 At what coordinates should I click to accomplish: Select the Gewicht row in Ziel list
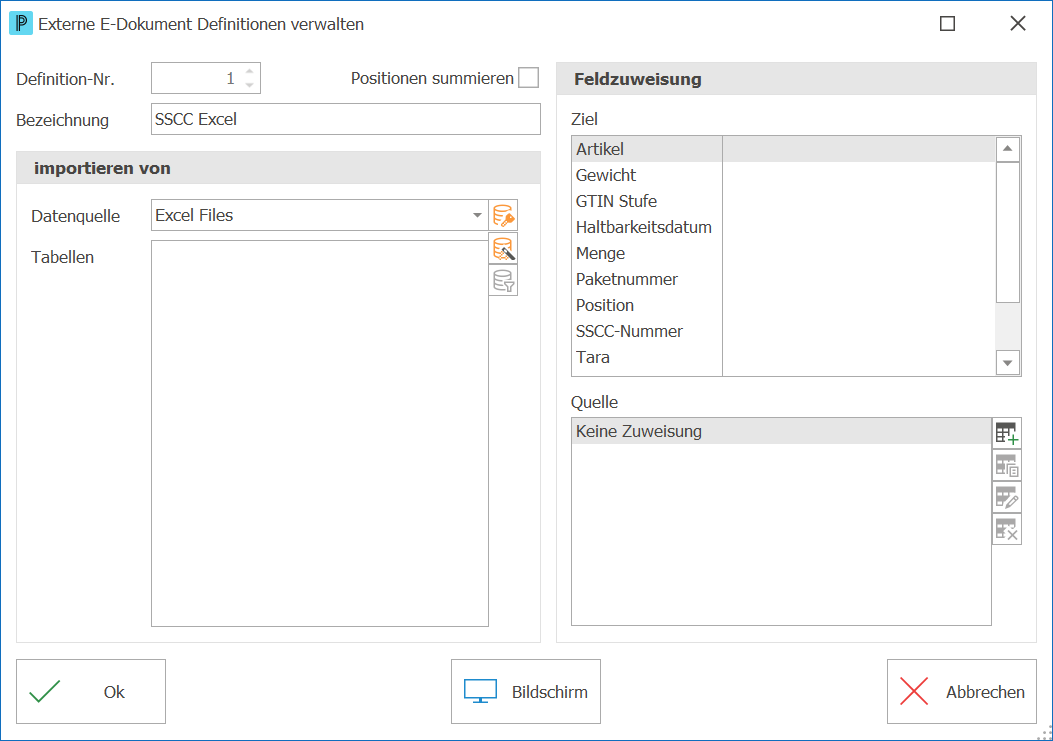[783, 175]
